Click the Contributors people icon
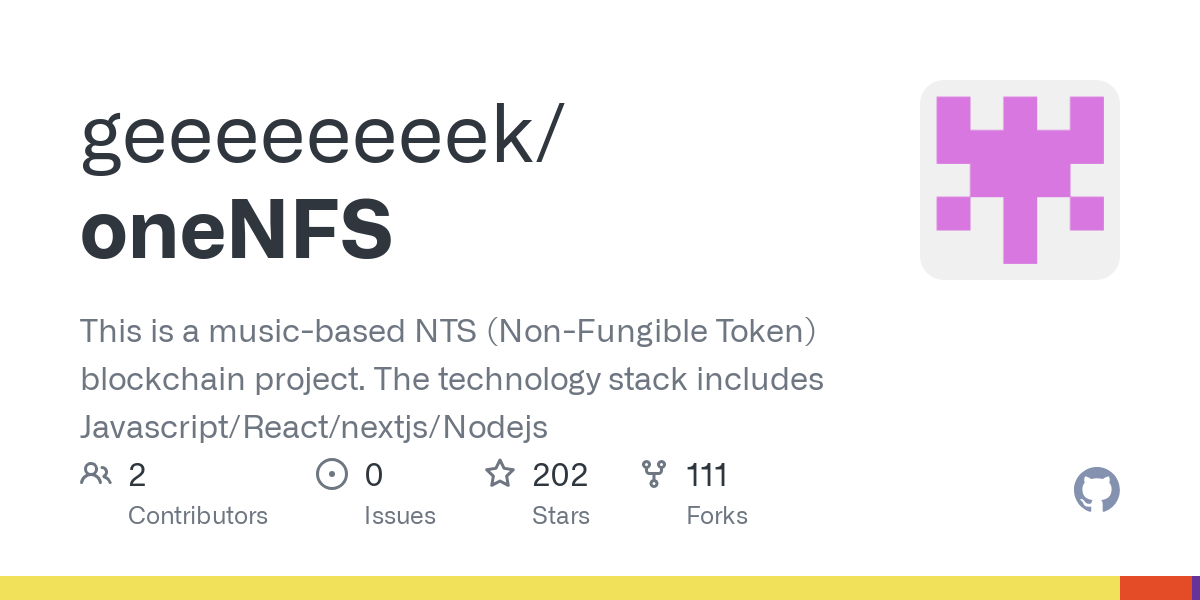The image size is (1200, 600). click(x=96, y=473)
